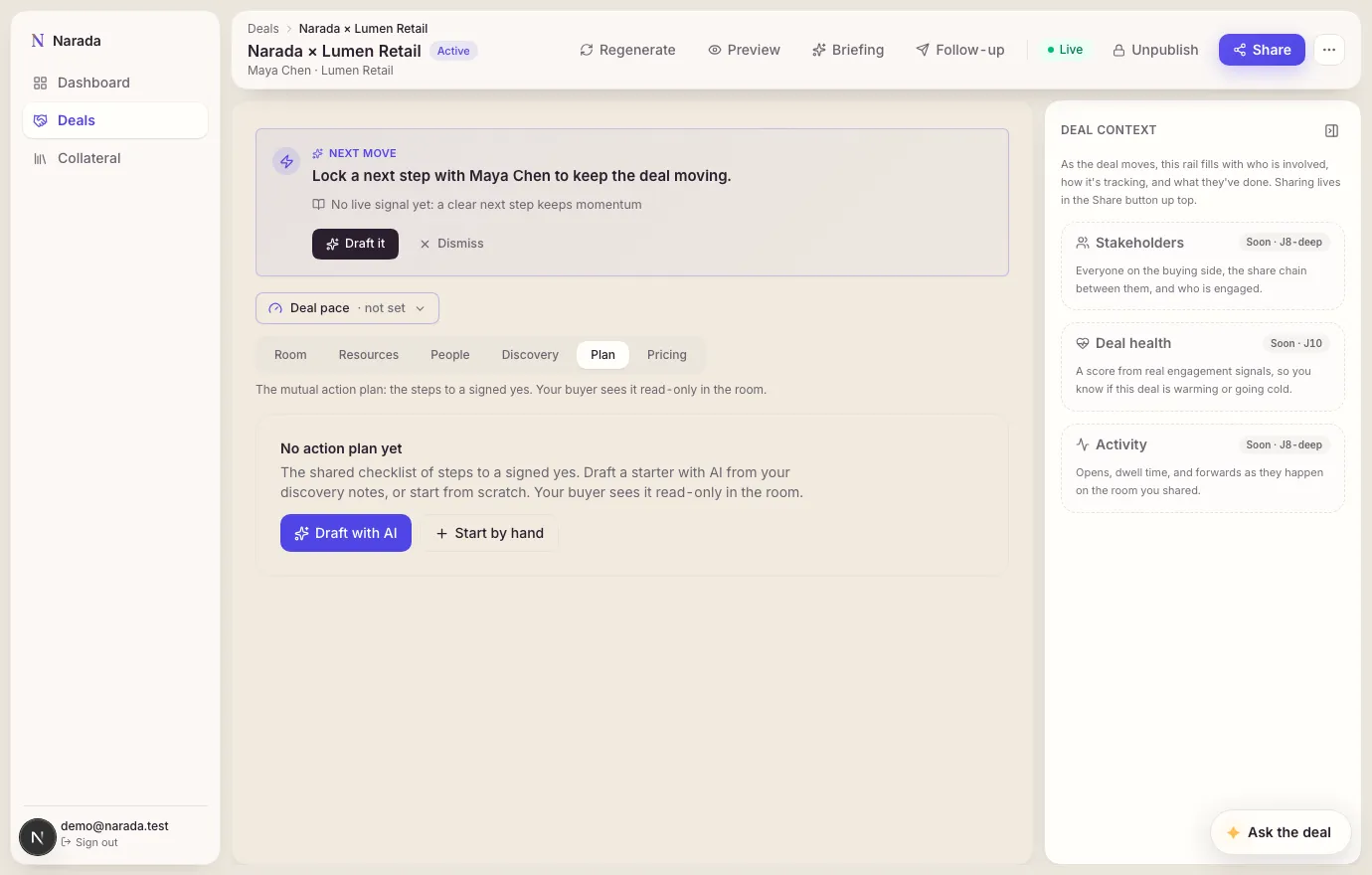Click the Dashboard grid icon
Screen dimensions: 1372x875
40,83
